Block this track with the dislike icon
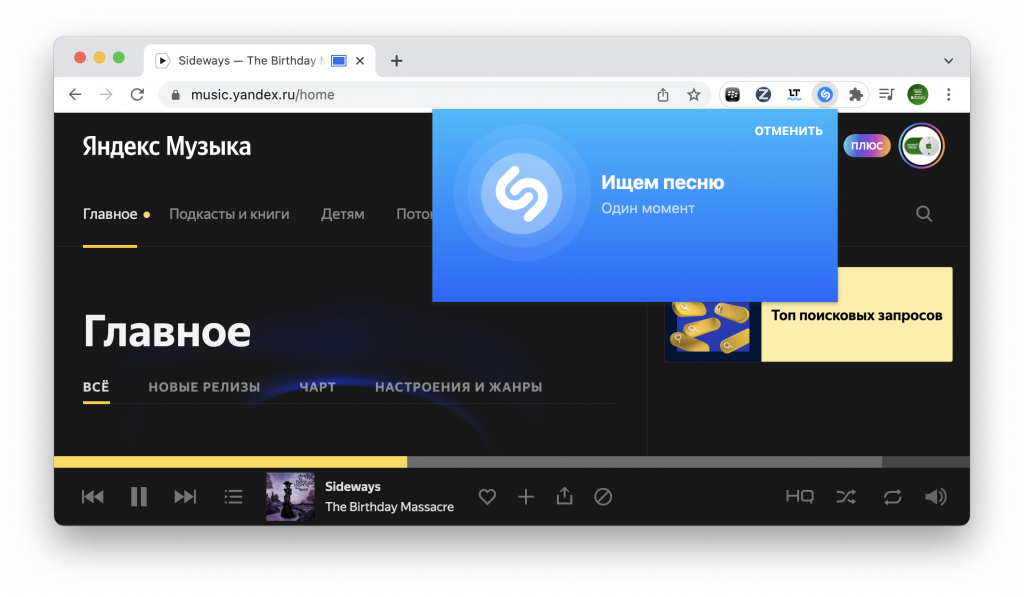1024x597 pixels. point(603,497)
